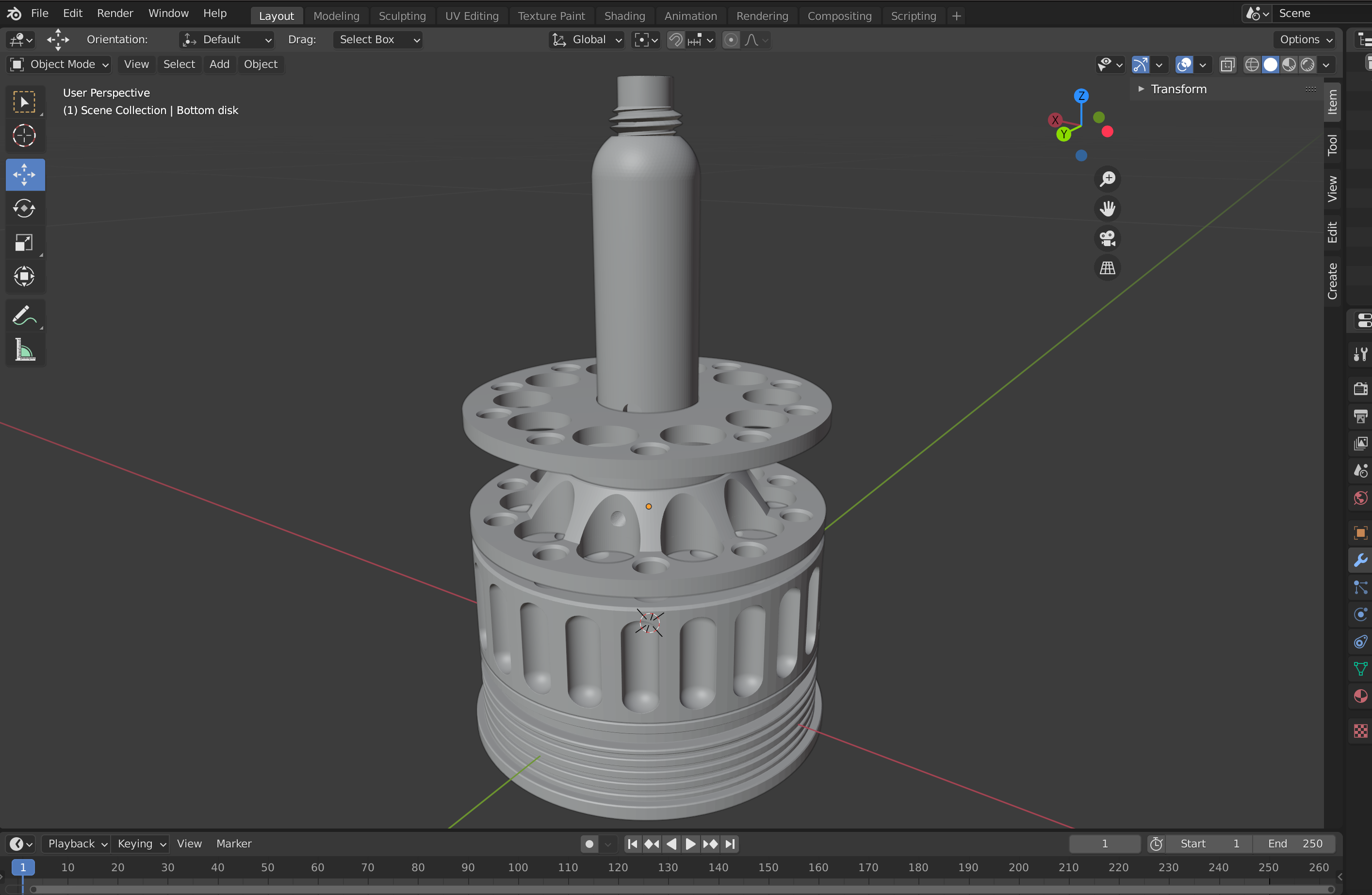Open the Scene properties icon
The width and height of the screenshot is (1372, 895).
click(x=1360, y=471)
